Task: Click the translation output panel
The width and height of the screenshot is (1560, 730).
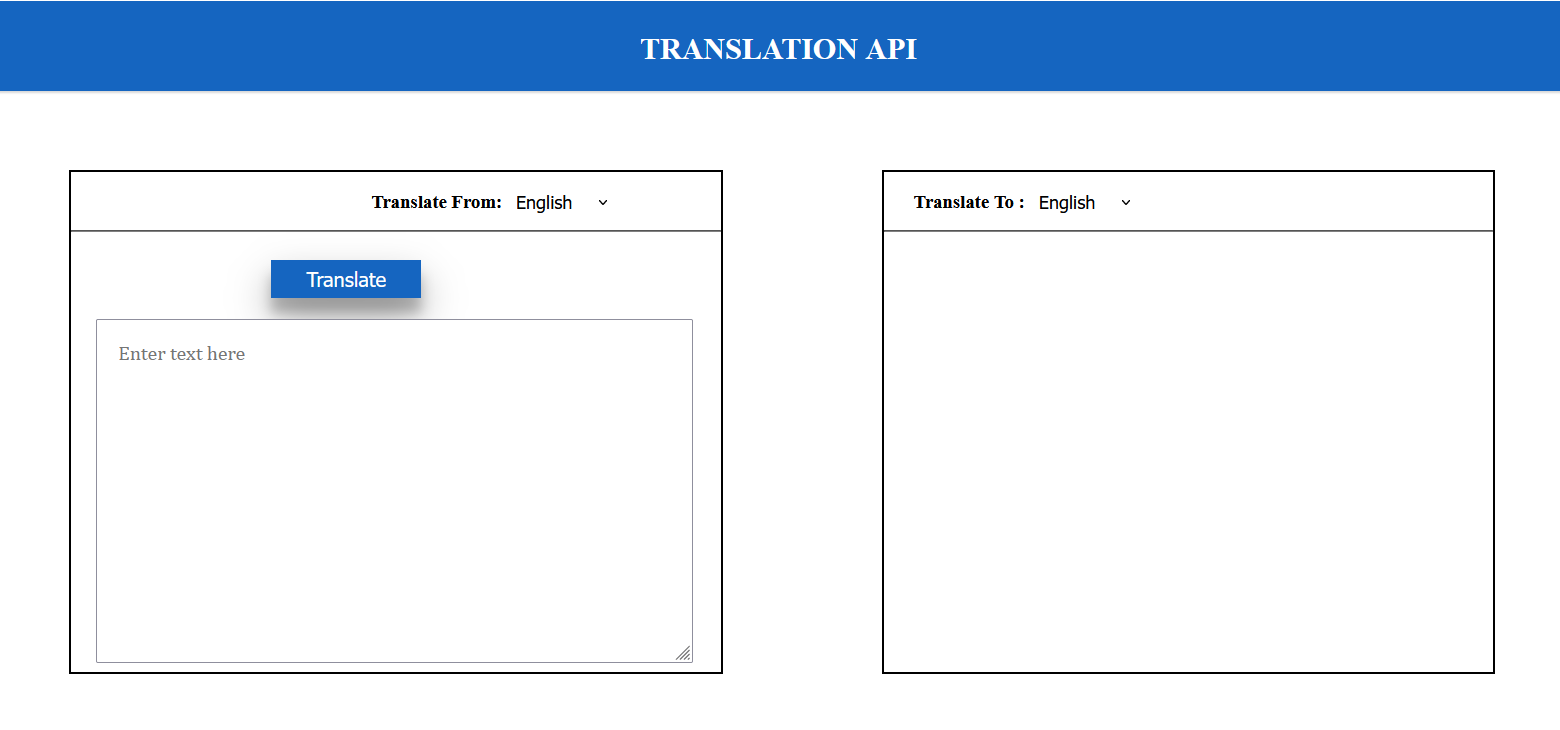Action: pos(1188,450)
